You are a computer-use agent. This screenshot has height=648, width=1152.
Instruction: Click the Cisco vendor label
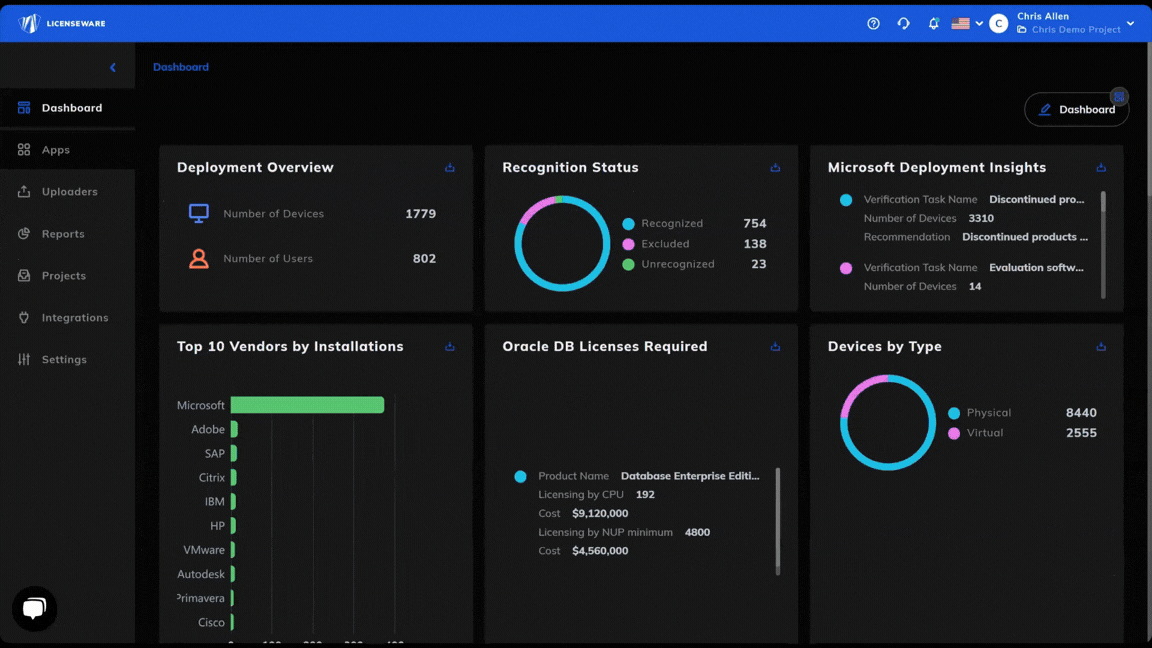click(x=212, y=622)
